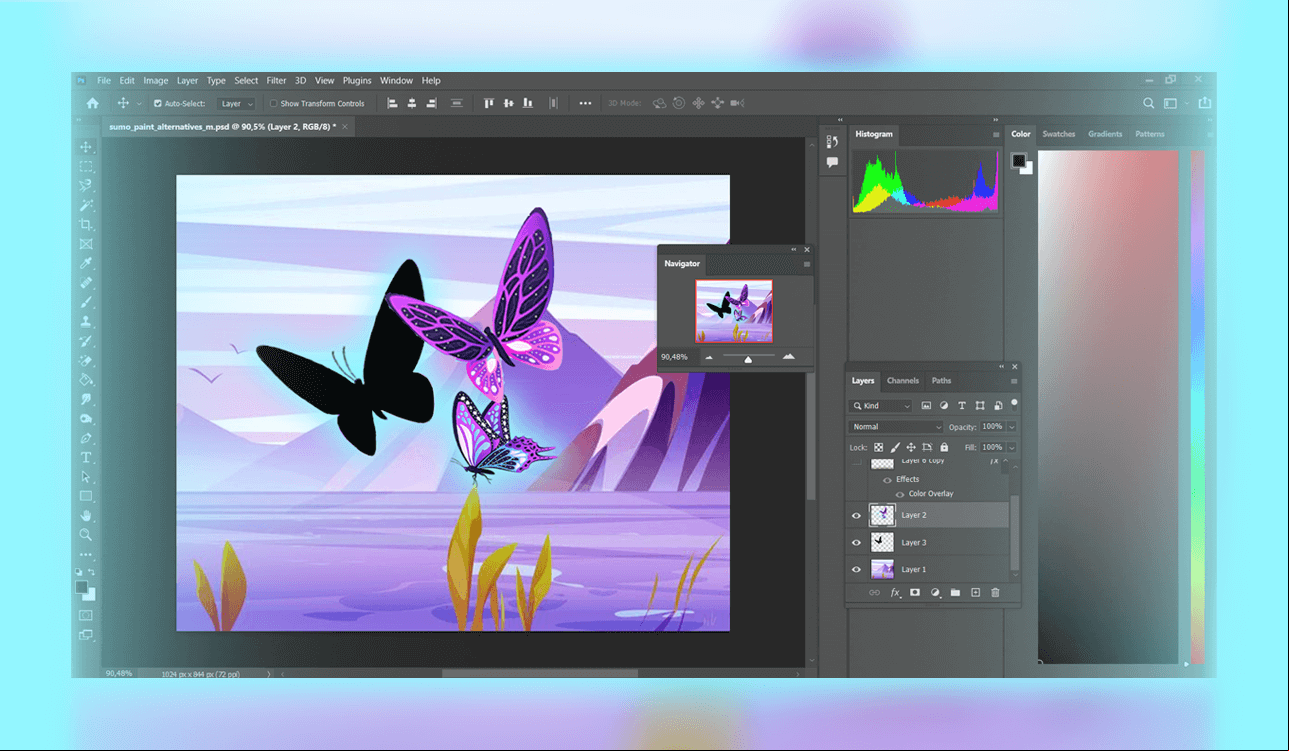Open the Kind filter dropdown in Layers

coord(881,406)
